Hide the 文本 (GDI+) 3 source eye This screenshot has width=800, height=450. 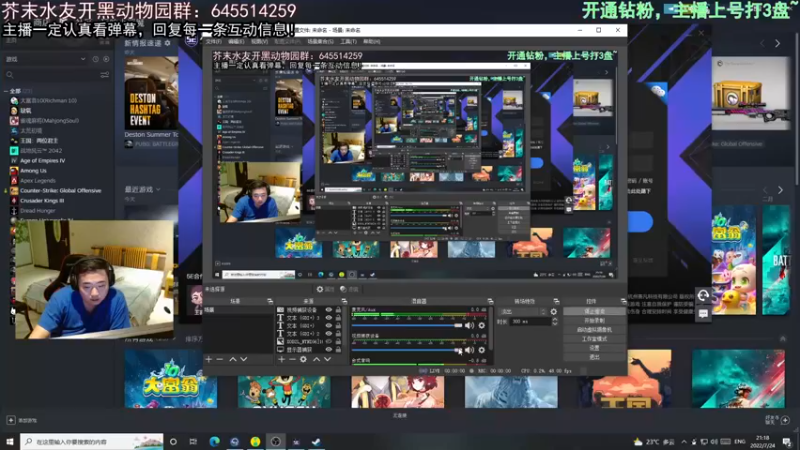(x=329, y=317)
